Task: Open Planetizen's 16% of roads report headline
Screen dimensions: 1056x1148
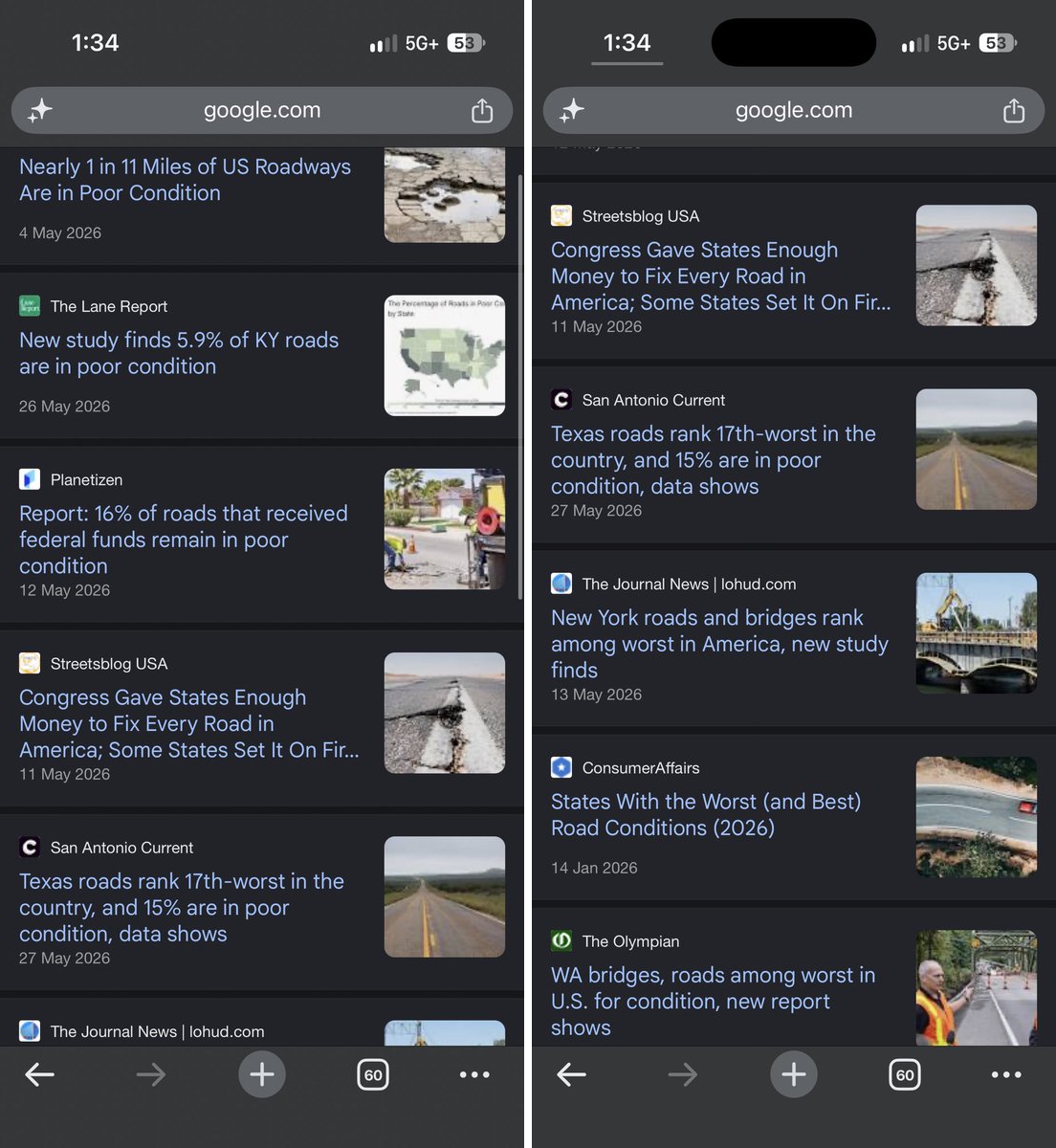Action: point(184,540)
